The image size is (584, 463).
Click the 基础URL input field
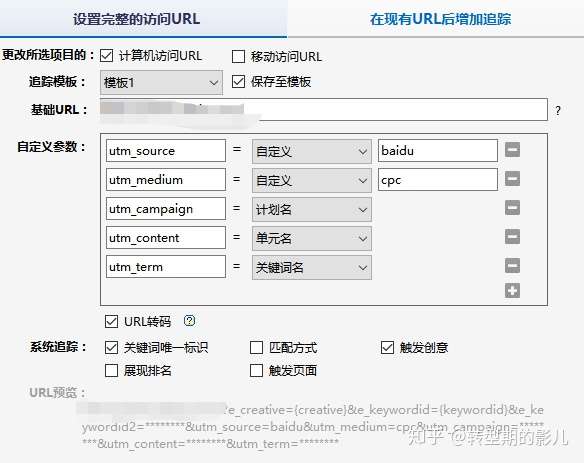pyautogui.click(x=324, y=110)
